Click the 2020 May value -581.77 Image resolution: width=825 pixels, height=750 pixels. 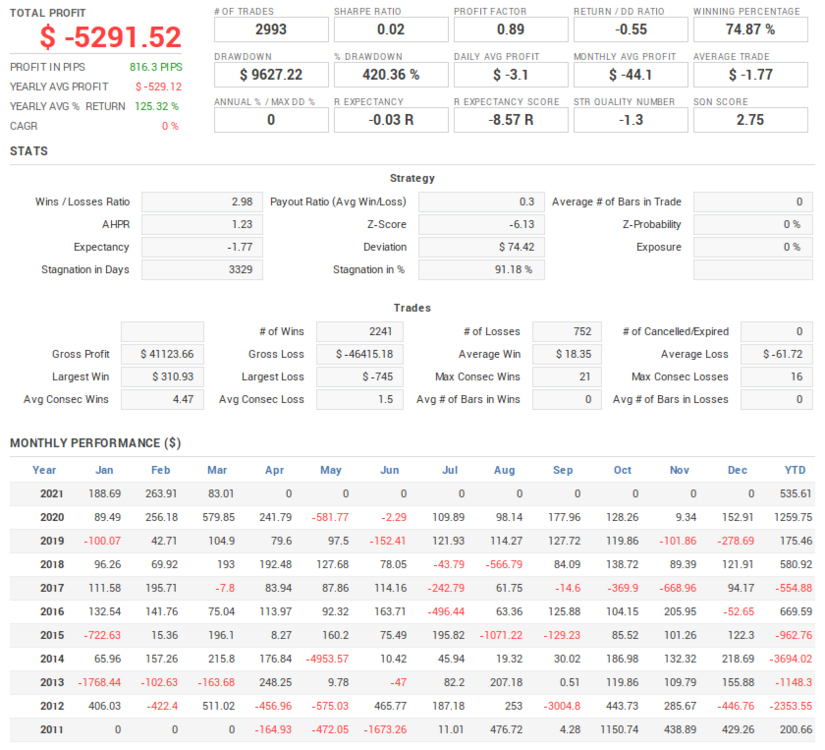tap(330, 517)
